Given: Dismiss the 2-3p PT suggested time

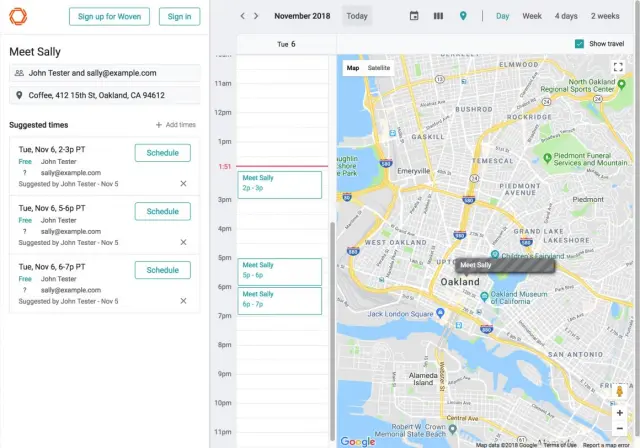Looking at the screenshot, I should 183,183.
